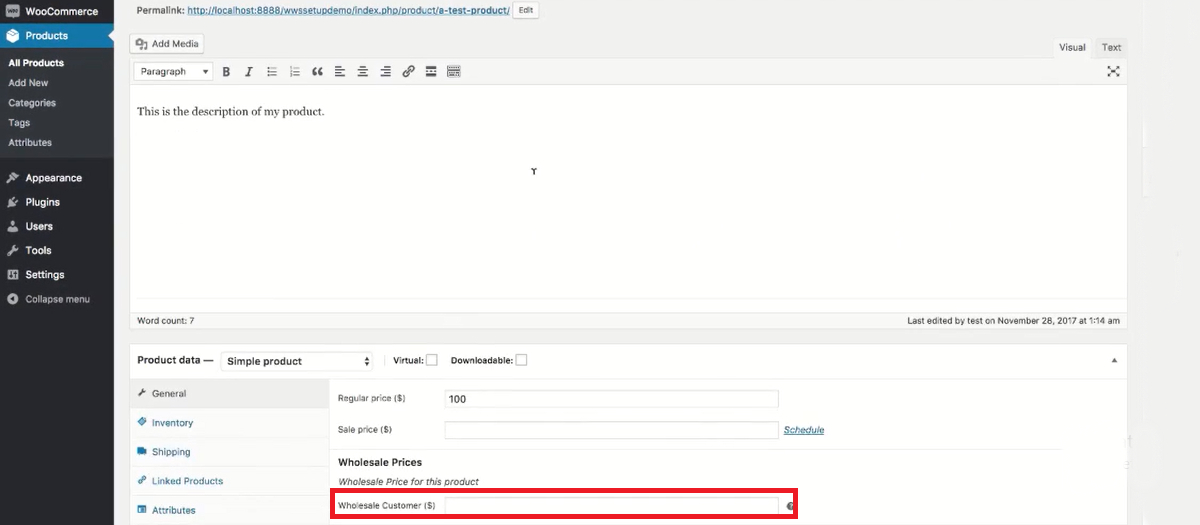Switch to the Visual editor tab
The width and height of the screenshot is (1200, 525).
coord(1072,47)
